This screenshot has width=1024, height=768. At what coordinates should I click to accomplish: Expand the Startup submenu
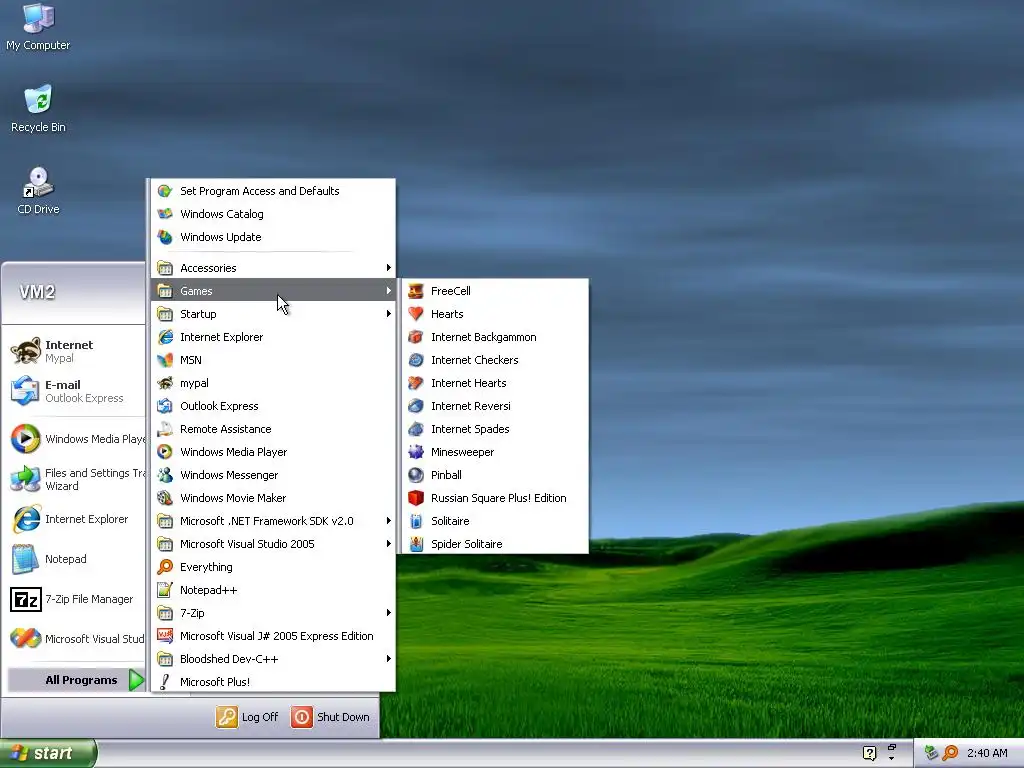point(273,314)
